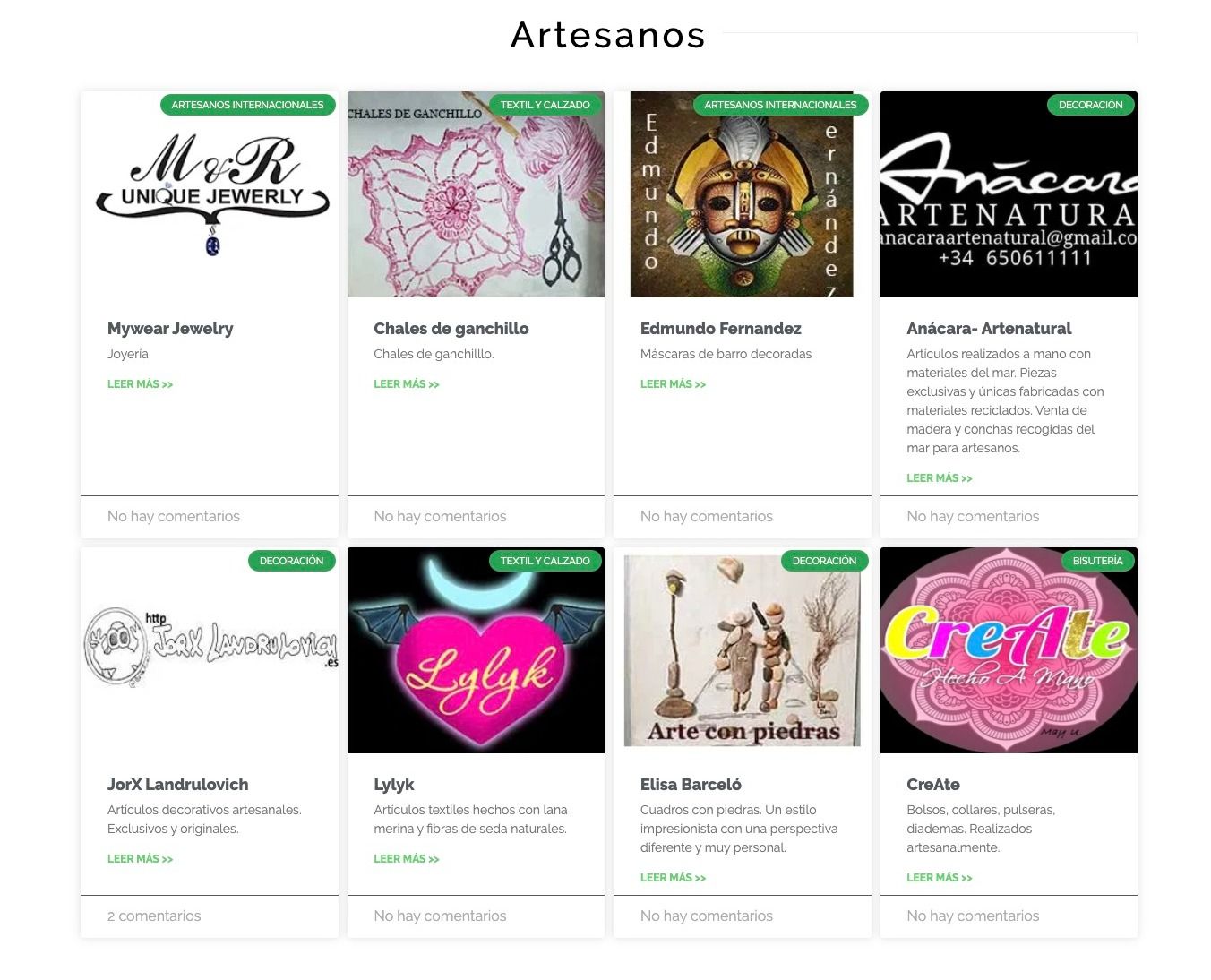Open the JorX Landrulovich title link
Viewport: 1211px width, 980px height.
click(x=177, y=785)
